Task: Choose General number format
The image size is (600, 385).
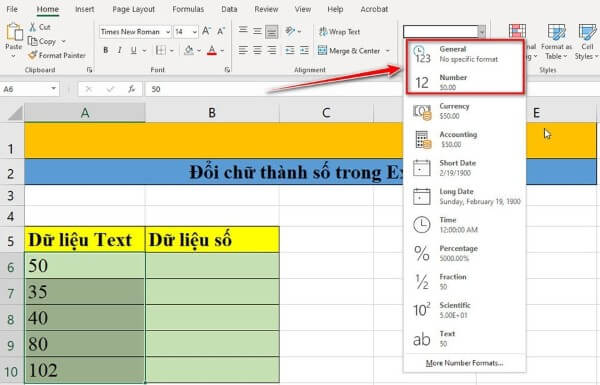Action: click(465, 54)
